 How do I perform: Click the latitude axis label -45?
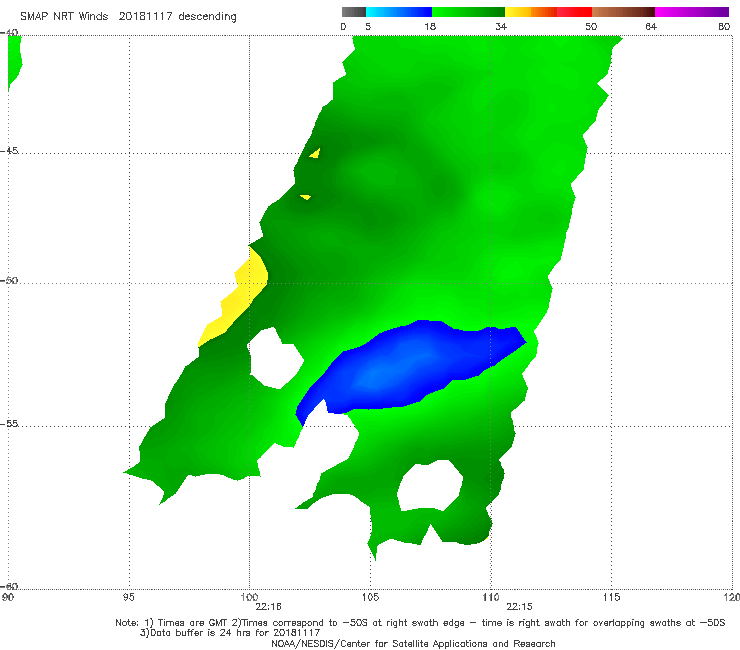tap(9, 151)
